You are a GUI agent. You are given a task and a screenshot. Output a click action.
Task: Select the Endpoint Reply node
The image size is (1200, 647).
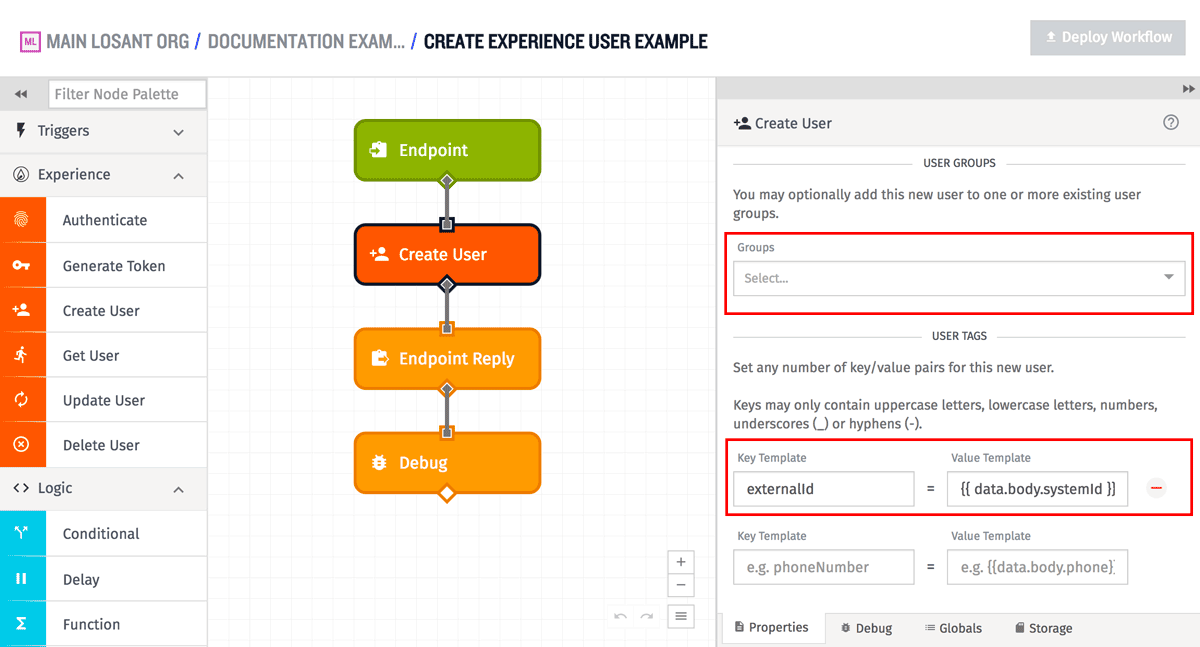[x=447, y=358]
